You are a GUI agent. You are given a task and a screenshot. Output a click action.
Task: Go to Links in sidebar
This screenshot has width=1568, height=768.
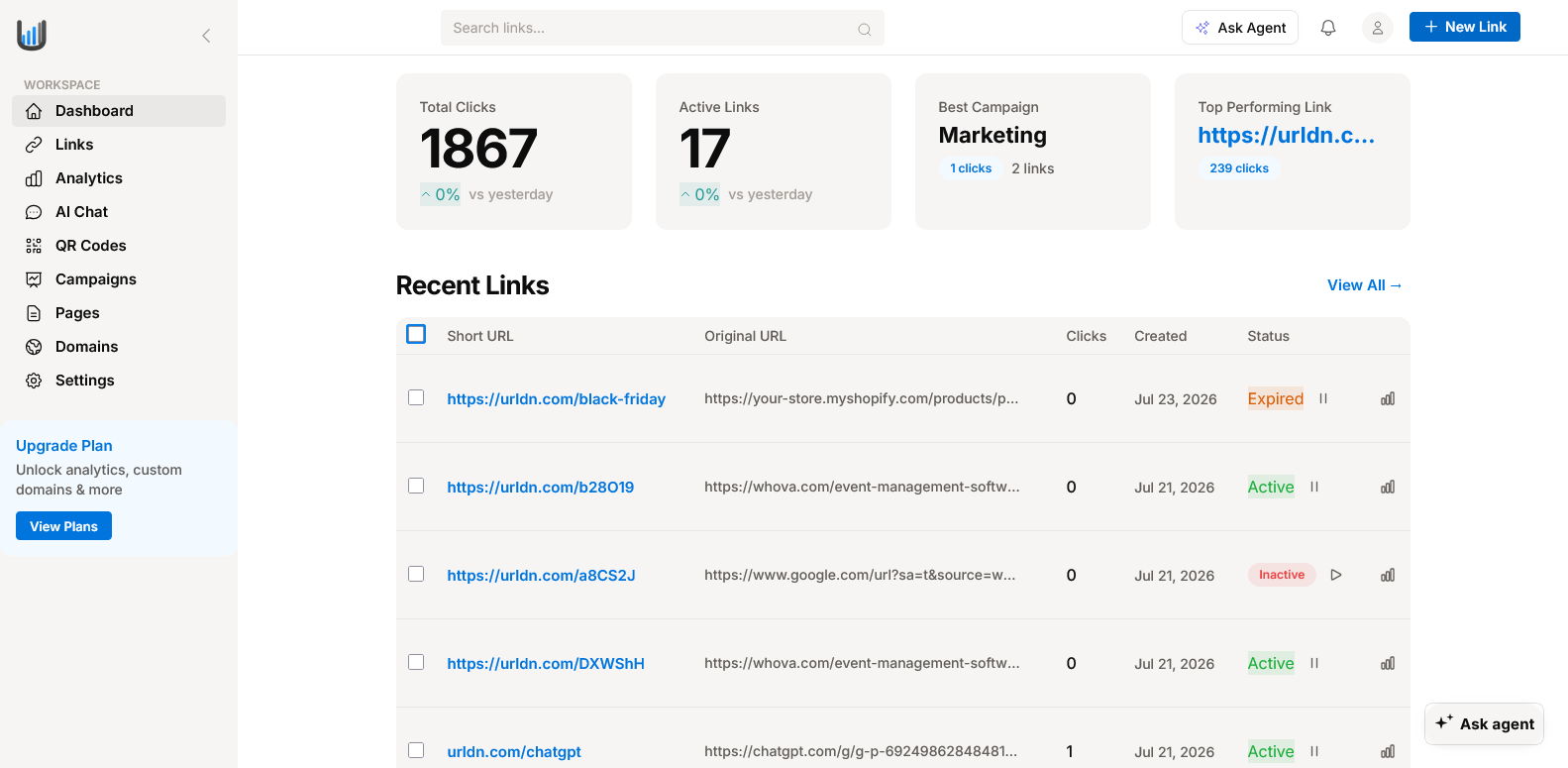coord(119,145)
